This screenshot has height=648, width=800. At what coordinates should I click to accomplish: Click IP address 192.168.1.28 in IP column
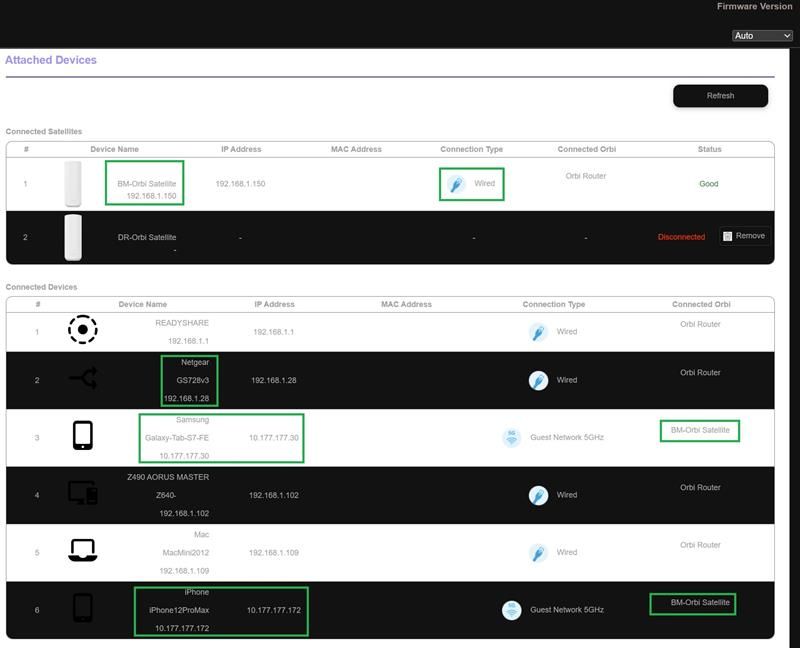point(273,381)
